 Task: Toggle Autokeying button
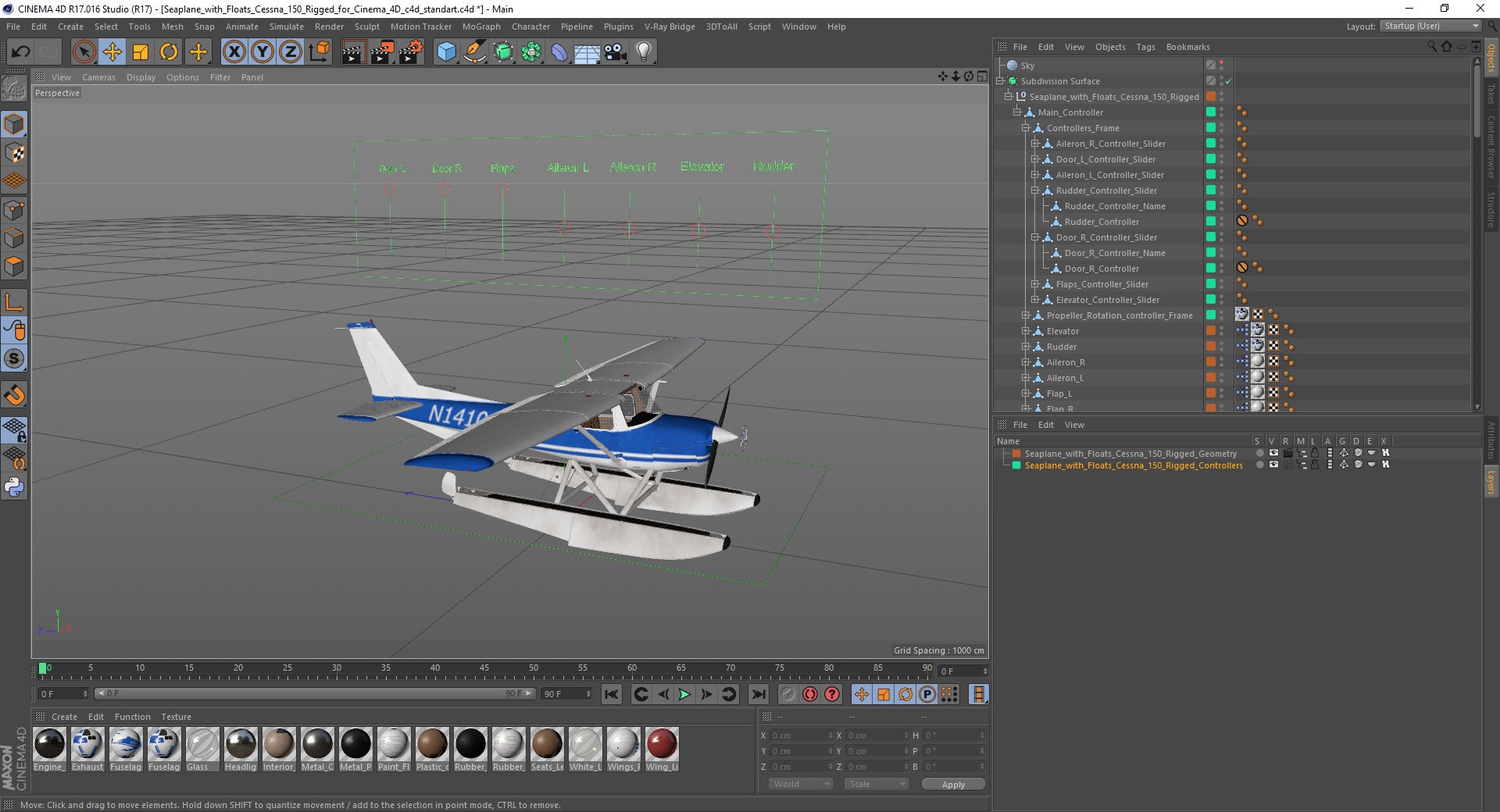[810, 694]
